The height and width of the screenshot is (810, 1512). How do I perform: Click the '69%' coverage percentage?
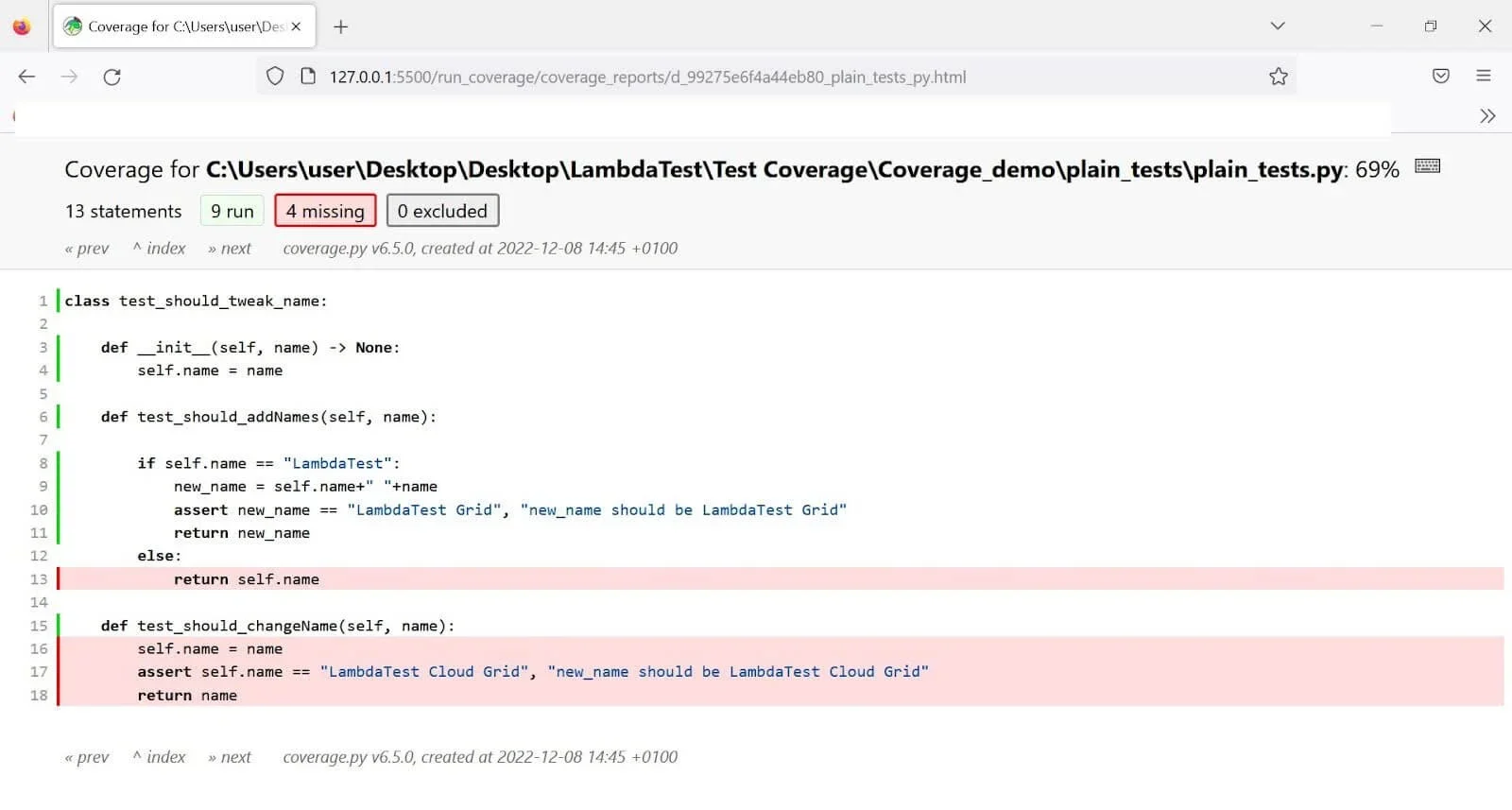1377,169
